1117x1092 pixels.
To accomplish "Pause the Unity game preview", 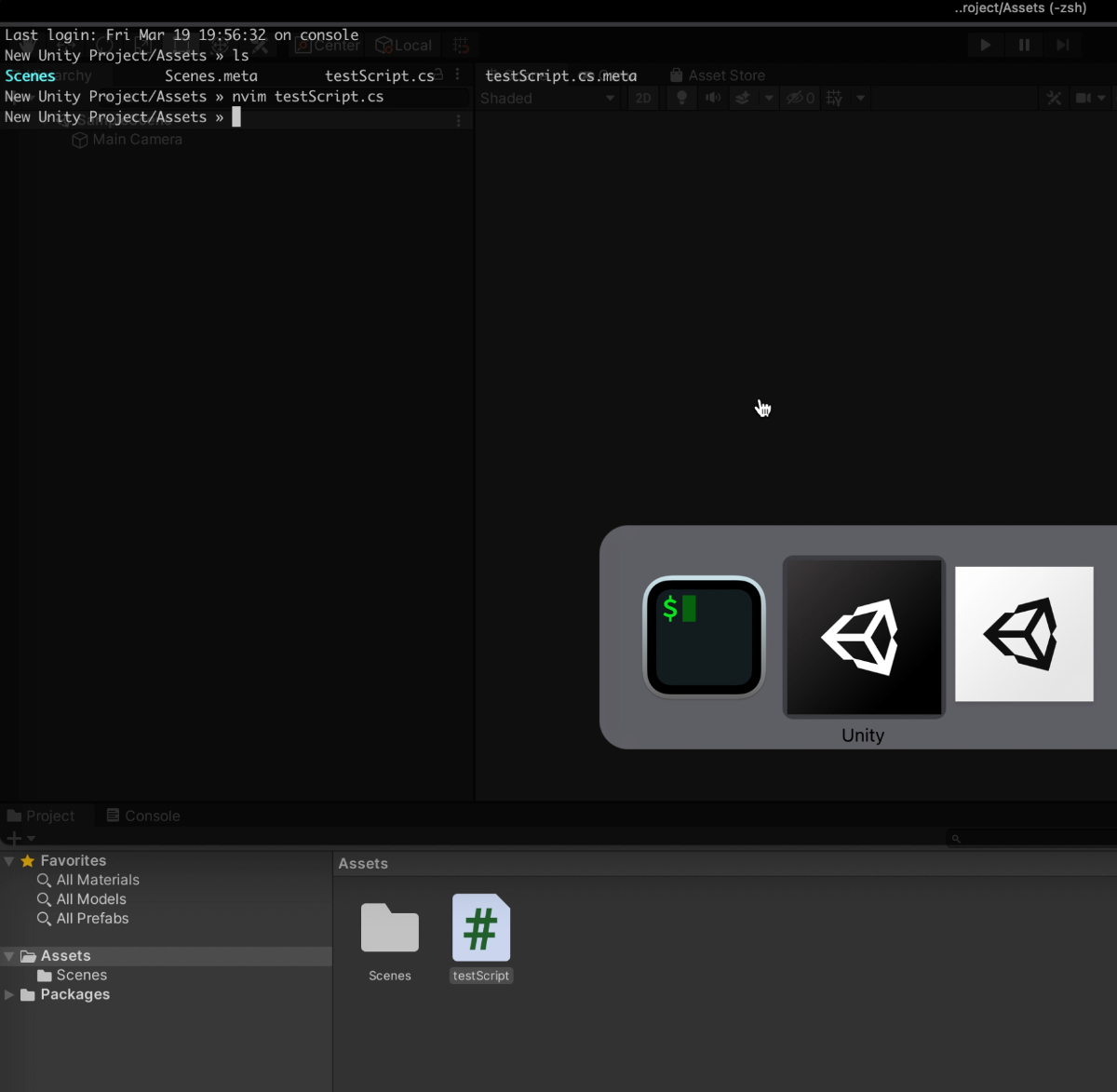I will coord(1024,45).
